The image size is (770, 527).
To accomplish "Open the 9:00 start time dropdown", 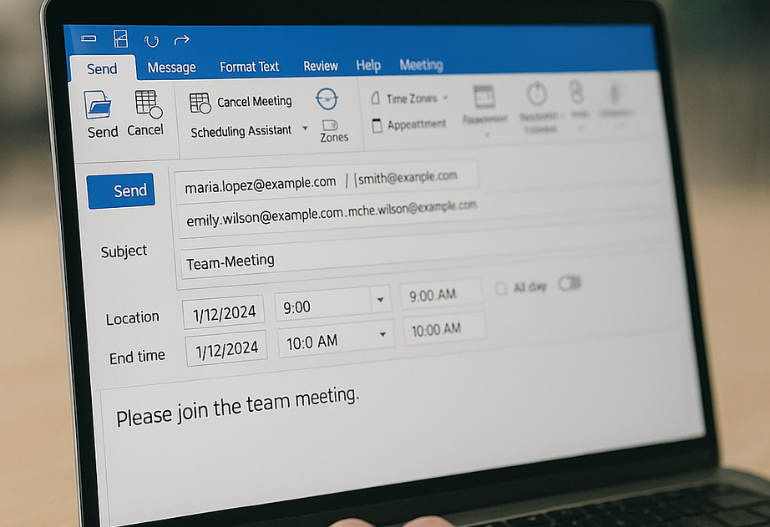I will 379,299.
